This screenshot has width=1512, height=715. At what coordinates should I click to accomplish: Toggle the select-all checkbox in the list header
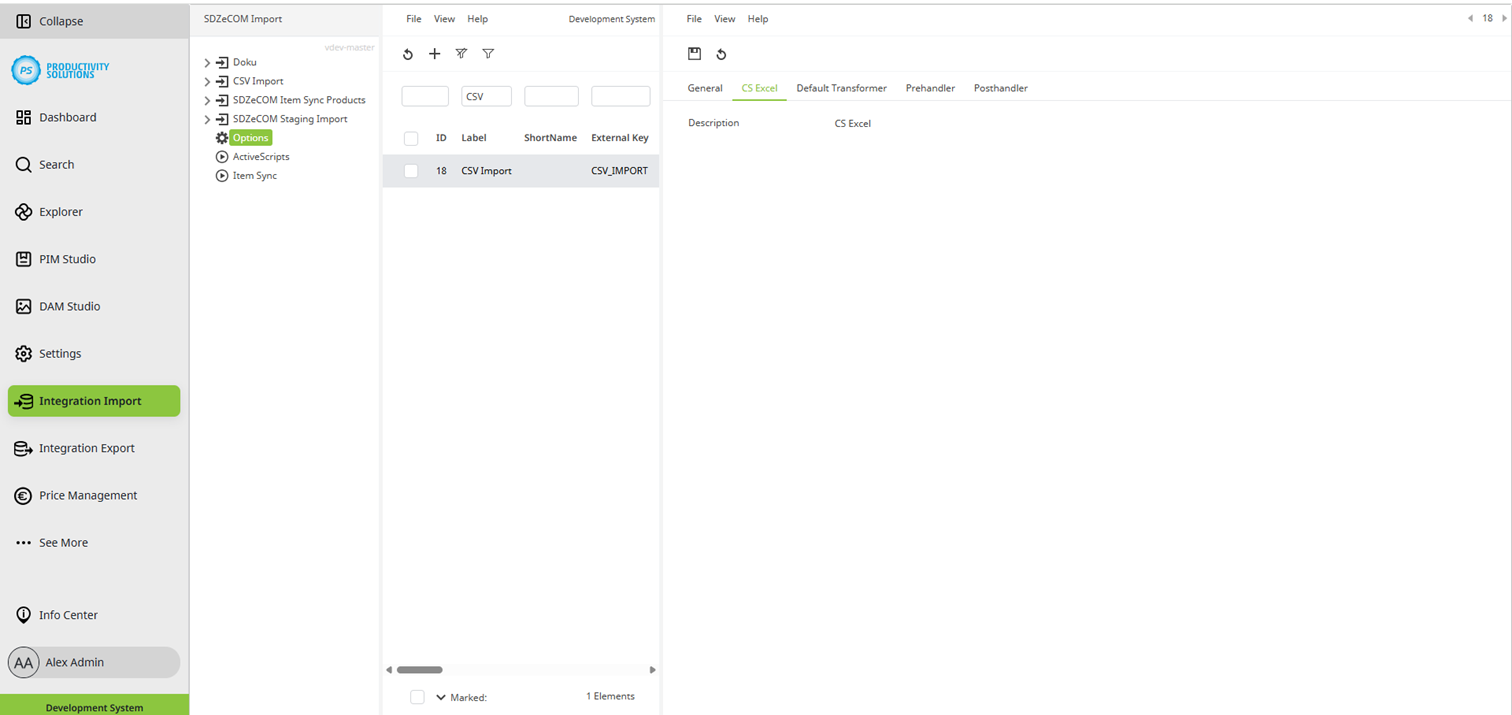pyautogui.click(x=410, y=138)
